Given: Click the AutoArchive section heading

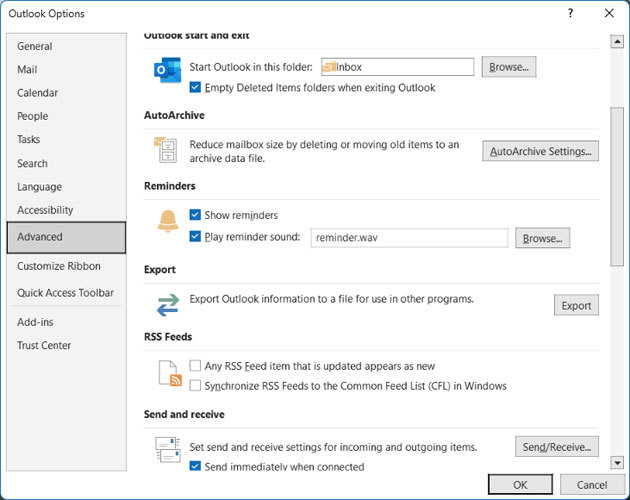Looking at the screenshot, I should (x=174, y=115).
